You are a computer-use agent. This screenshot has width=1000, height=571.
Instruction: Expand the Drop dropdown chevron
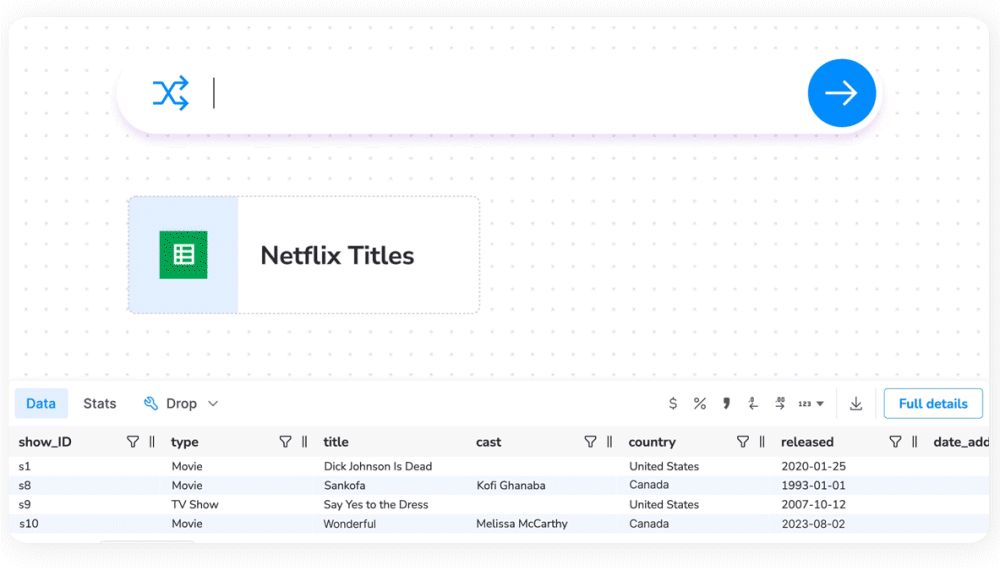coord(213,403)
